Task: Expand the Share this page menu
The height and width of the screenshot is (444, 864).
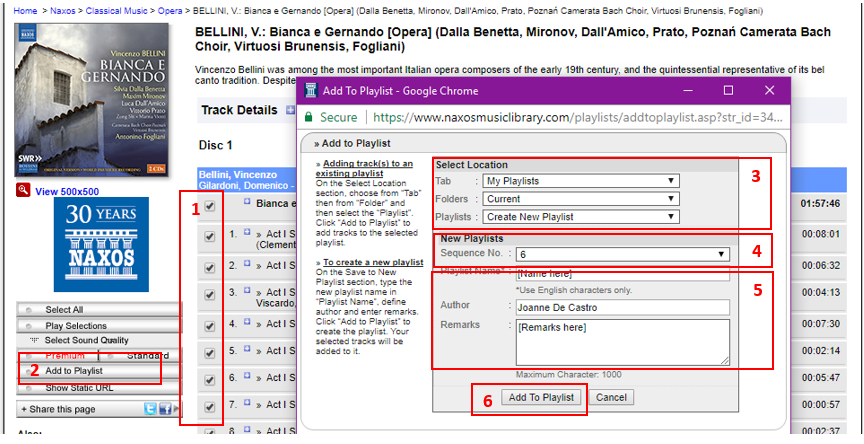Action: pos(58,409)
